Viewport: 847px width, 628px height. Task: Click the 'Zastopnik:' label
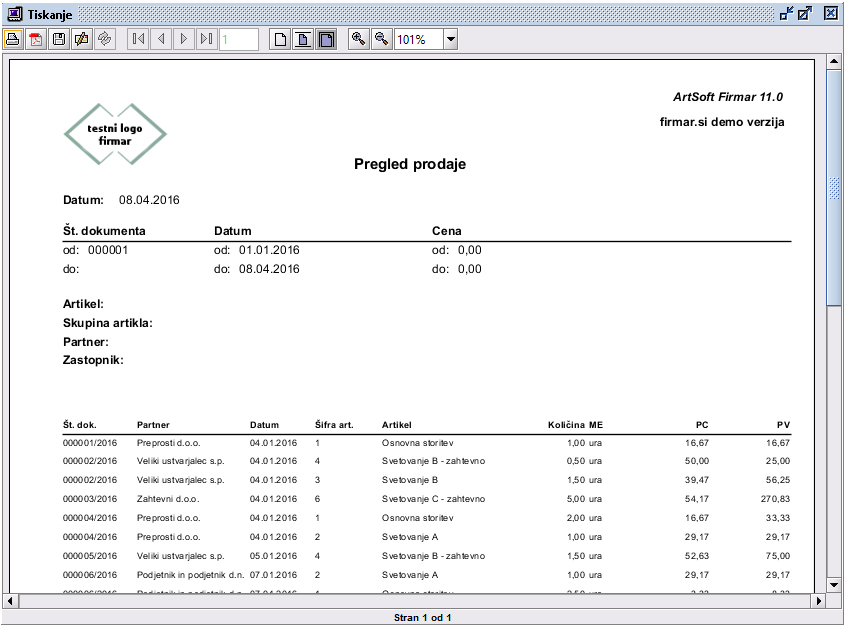coord(93,360)
